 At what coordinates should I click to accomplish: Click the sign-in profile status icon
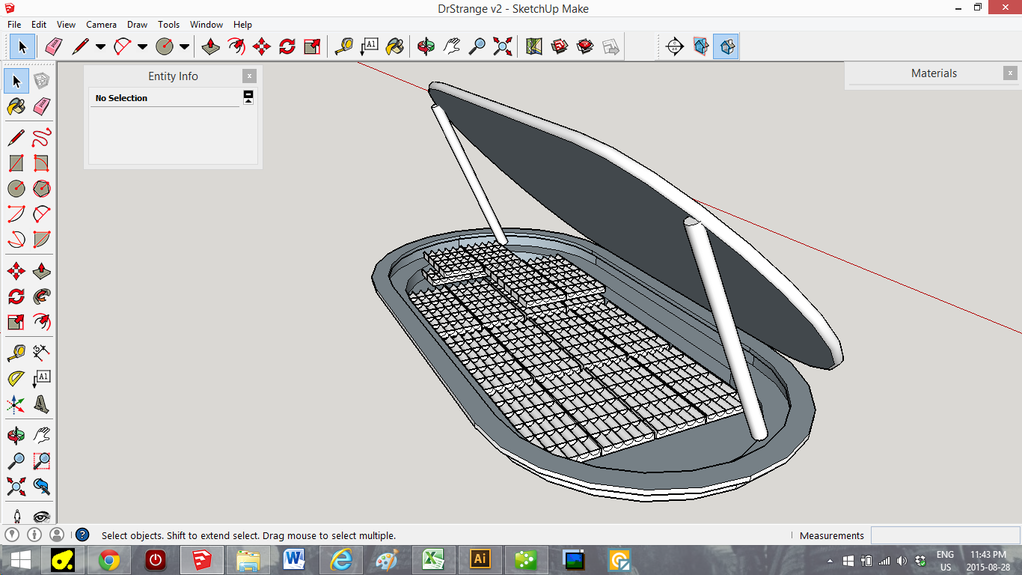coord(57,535)
